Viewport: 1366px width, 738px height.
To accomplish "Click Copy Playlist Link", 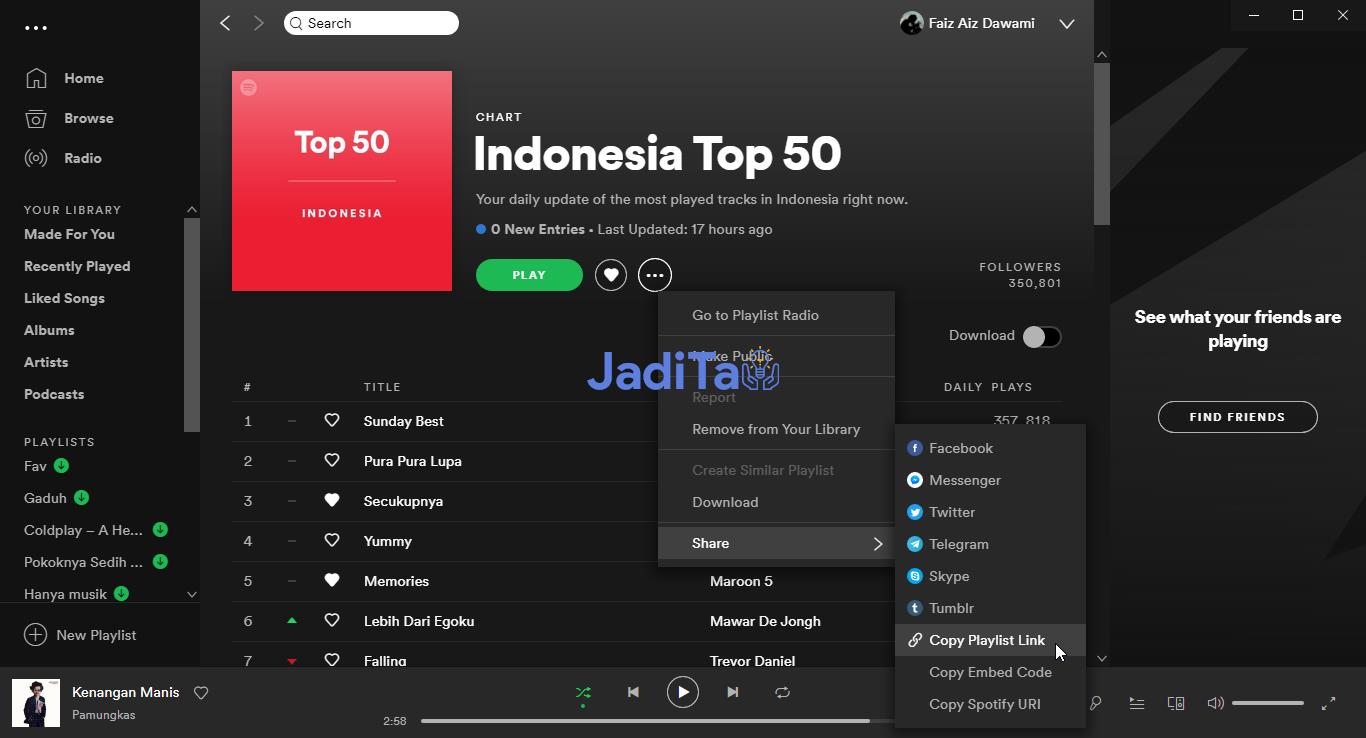I will tap(990, 640).
